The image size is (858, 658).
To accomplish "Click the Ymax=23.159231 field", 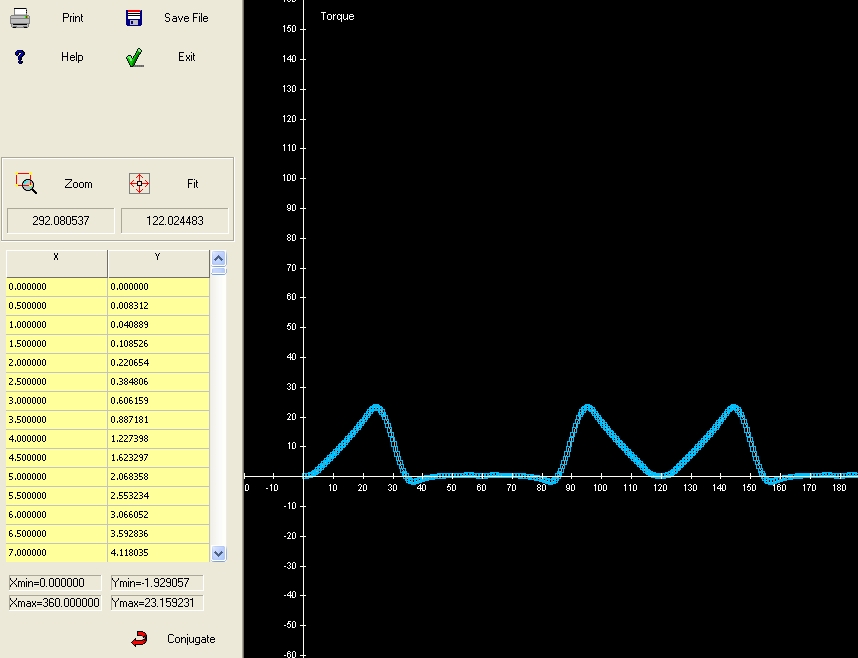I will pos(157,603).
